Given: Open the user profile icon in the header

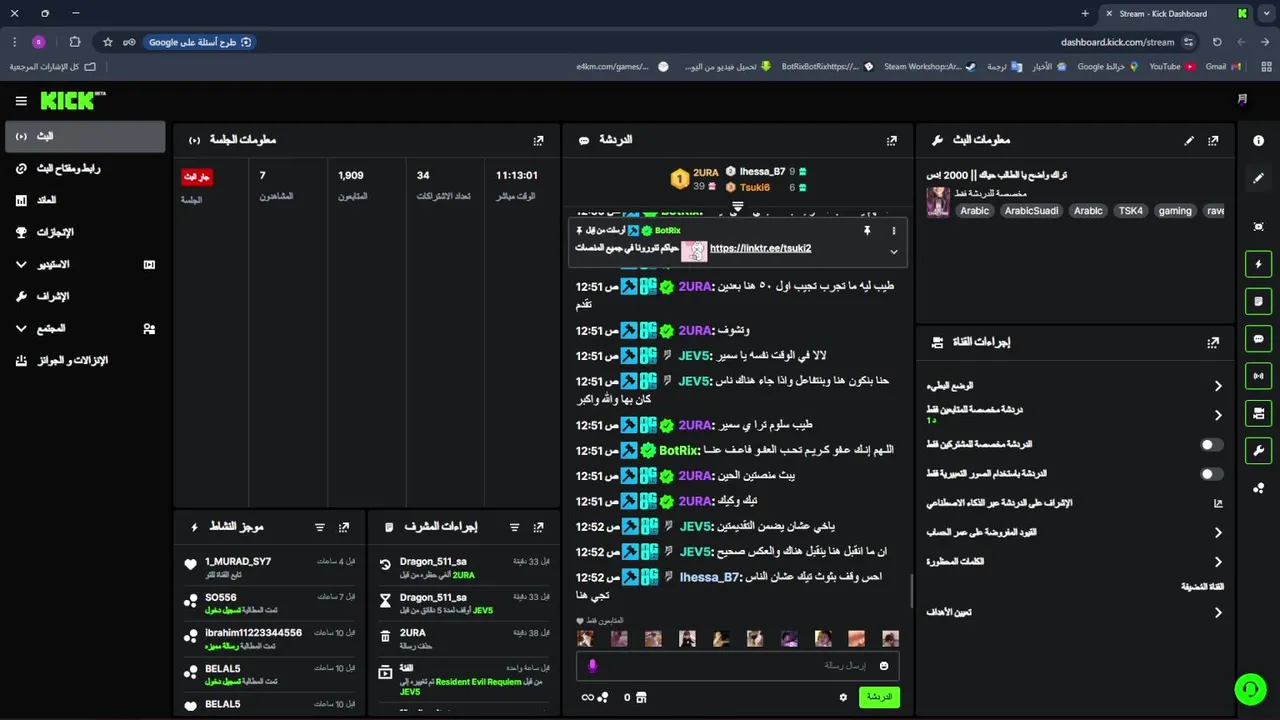Looking at the screenshot, I should pos(1242,100).
